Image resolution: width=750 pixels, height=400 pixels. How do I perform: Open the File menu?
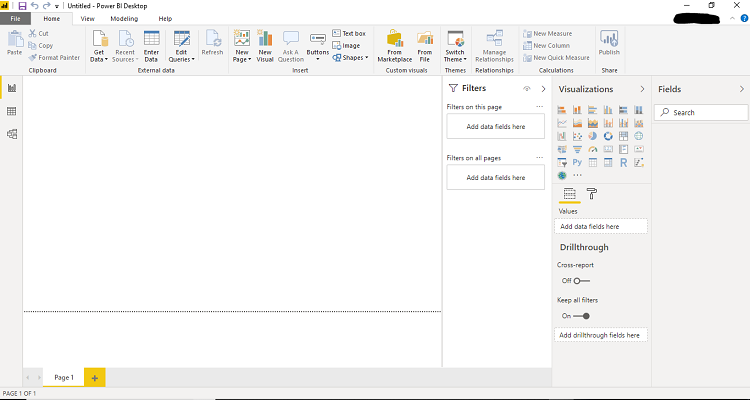pyautogui.click(x=15, y=19)
